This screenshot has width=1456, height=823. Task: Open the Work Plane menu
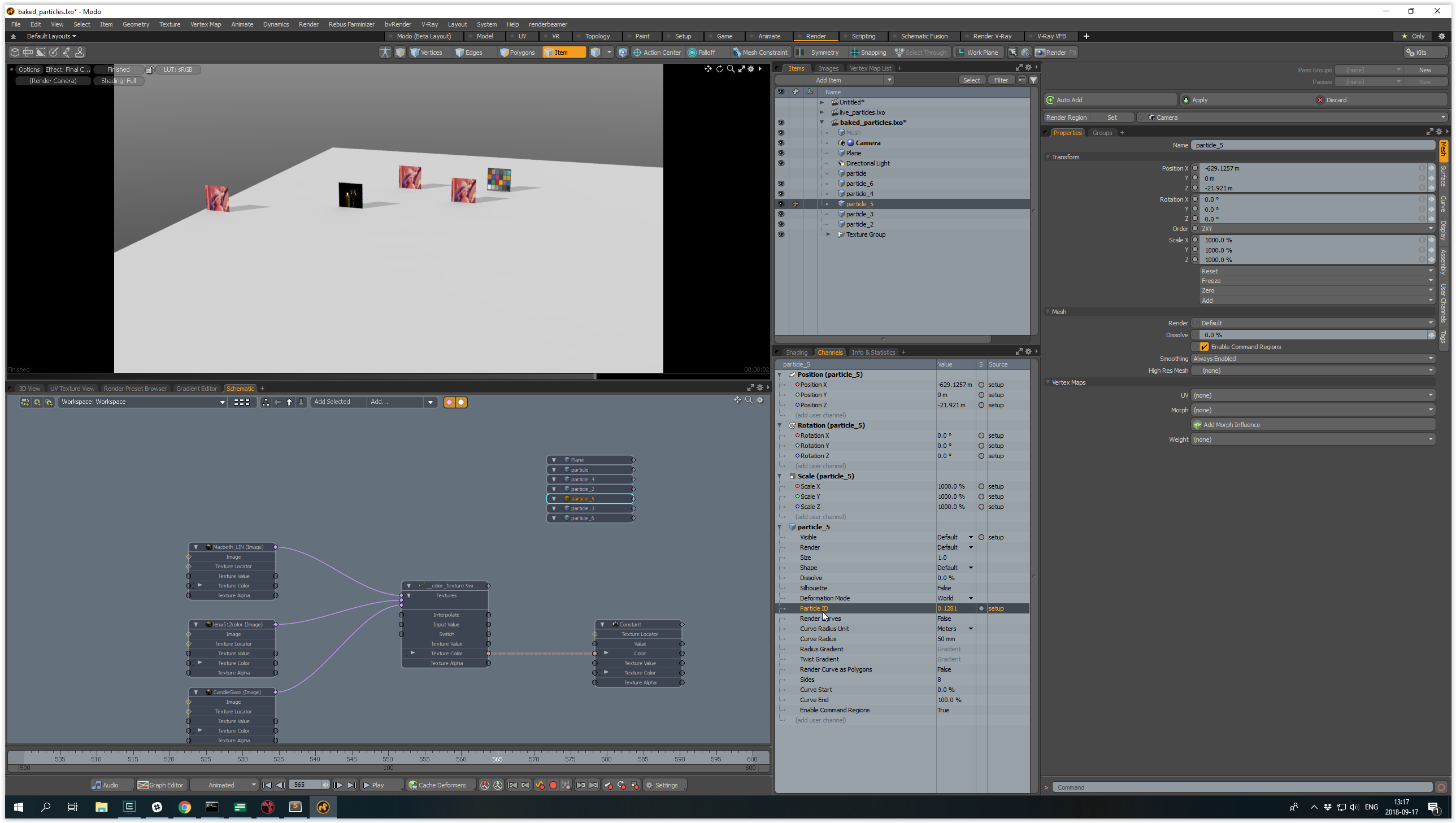click(977, 52)
